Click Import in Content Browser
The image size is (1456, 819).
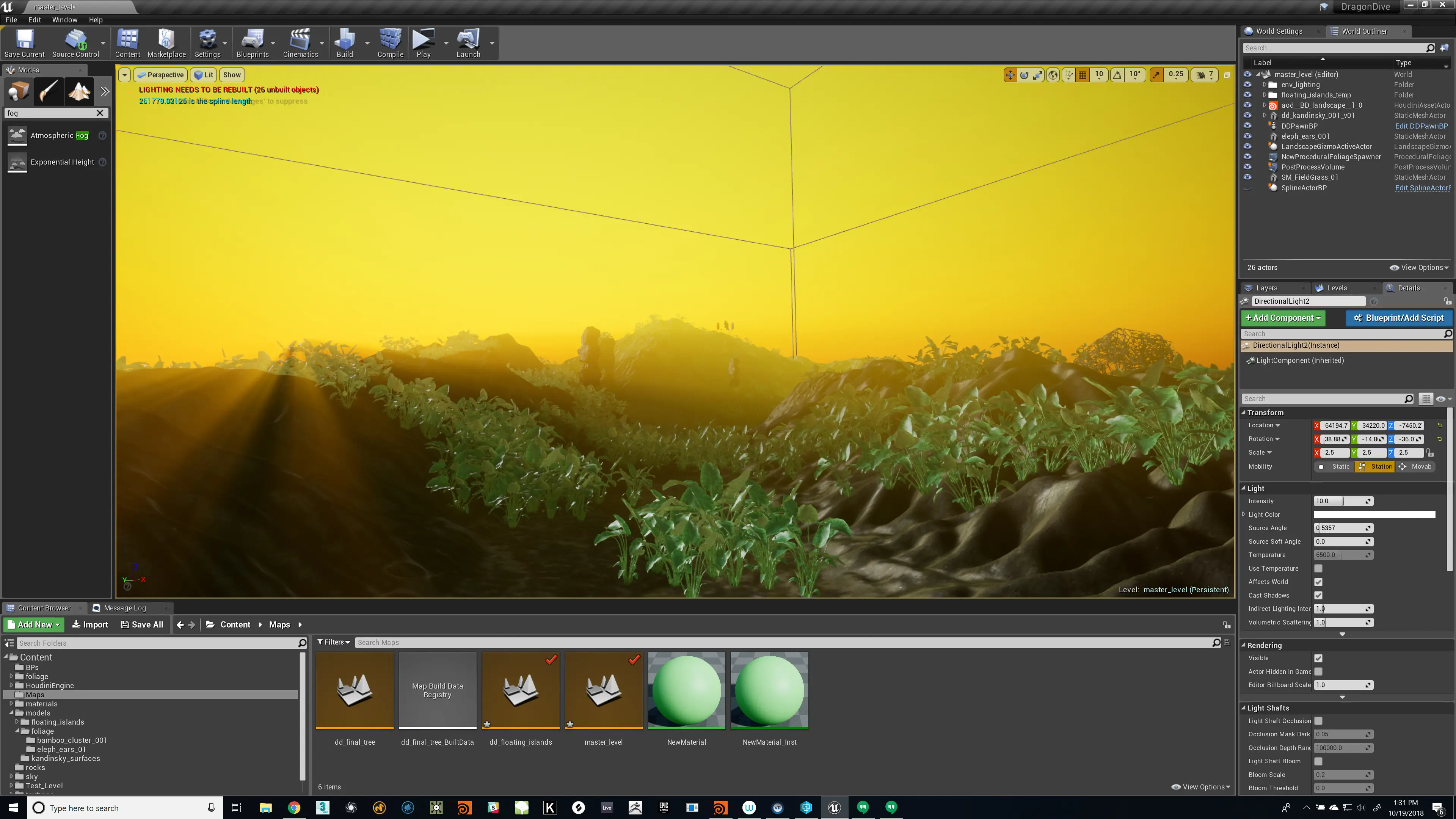[90, 624]
